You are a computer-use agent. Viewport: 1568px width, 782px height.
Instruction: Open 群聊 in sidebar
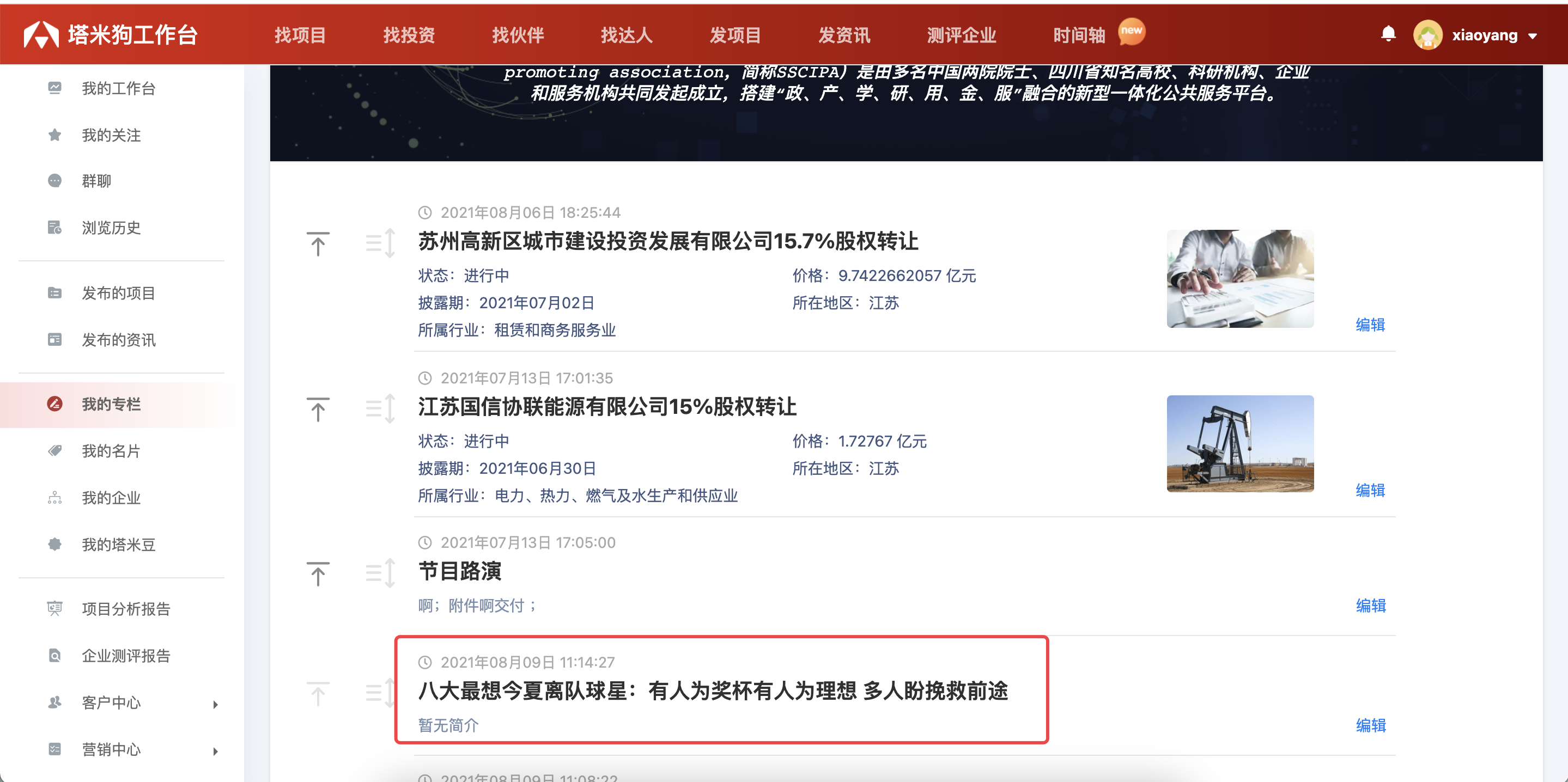click(x=97, y=181)
